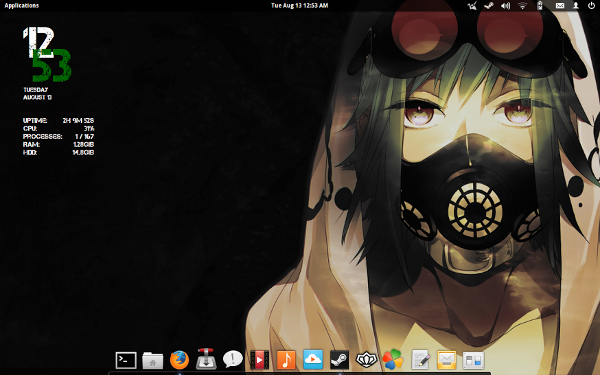Open System Settings switches icon in dock
600x375 pixels.
tap(473, 360)
